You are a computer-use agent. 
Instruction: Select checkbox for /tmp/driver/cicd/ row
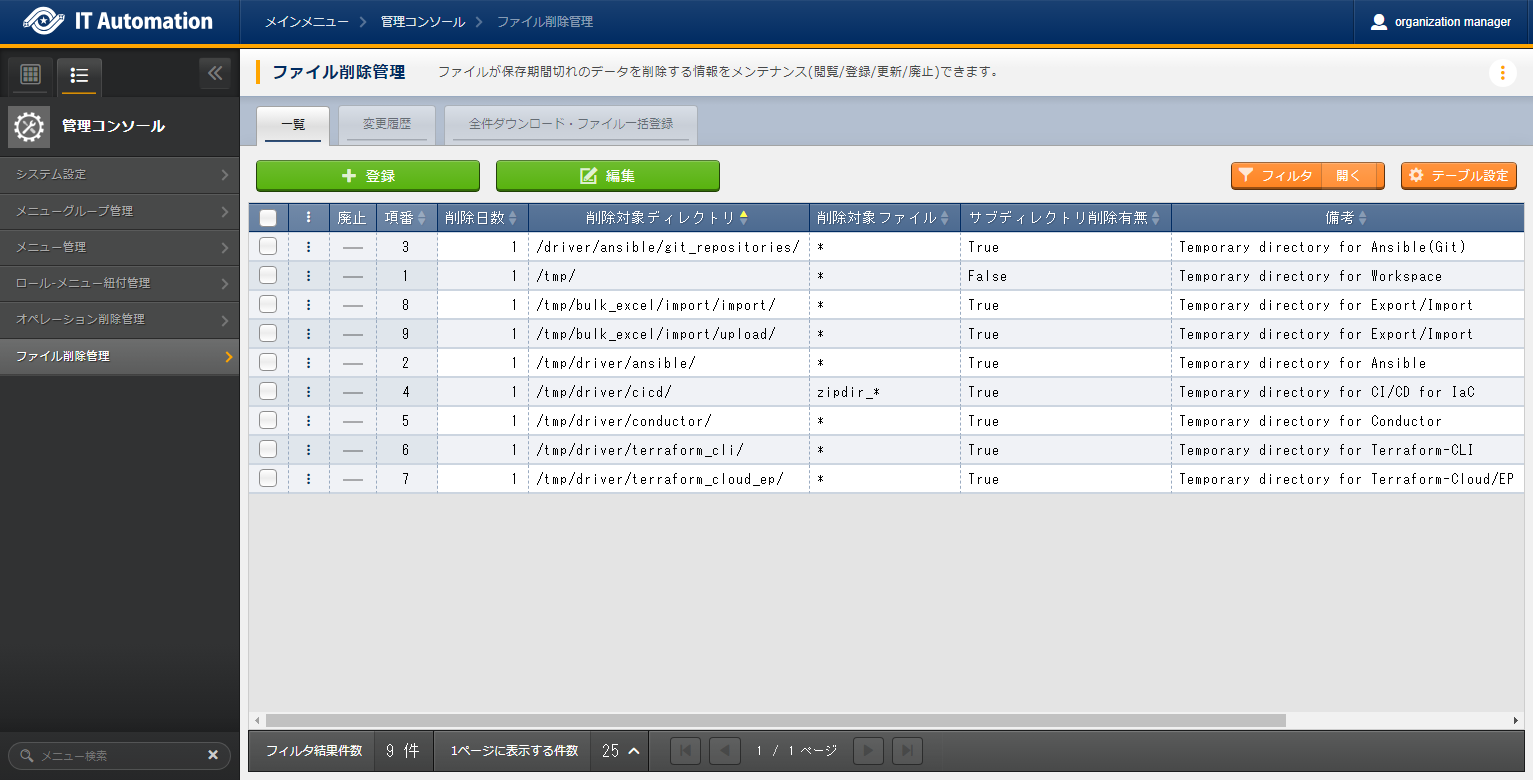(268, 392)
